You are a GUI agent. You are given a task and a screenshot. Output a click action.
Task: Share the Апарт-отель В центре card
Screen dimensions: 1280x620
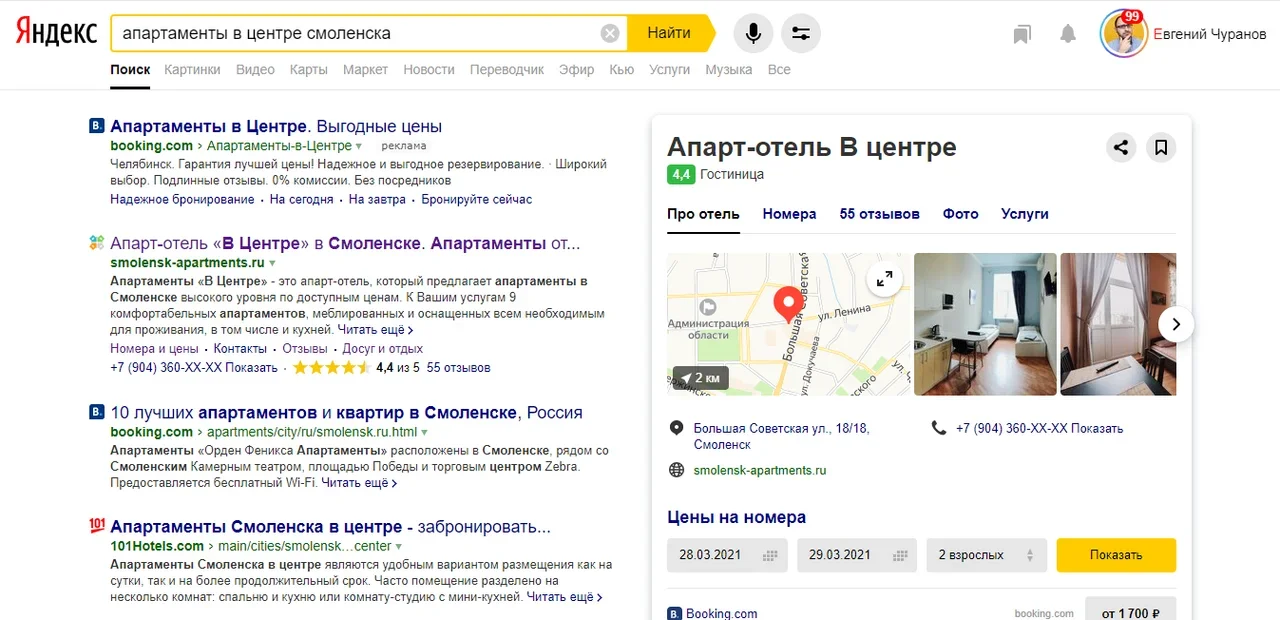tap(1121, 147)
